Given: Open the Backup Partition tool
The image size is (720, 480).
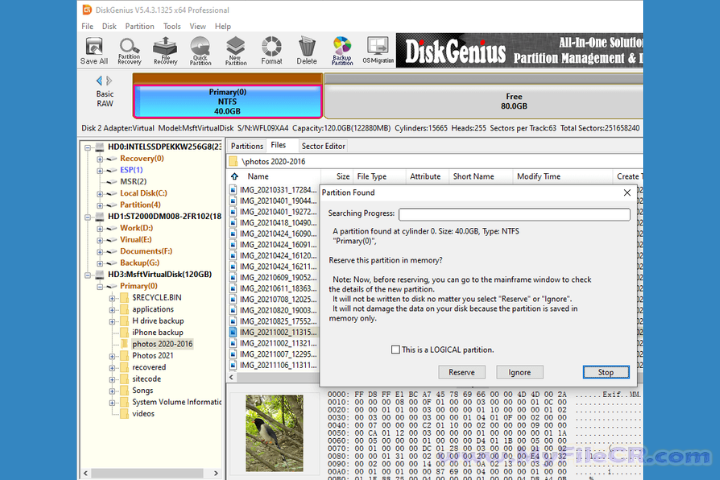Looking at the screenshot, I should pyautogui.click(x=342, y=51).
